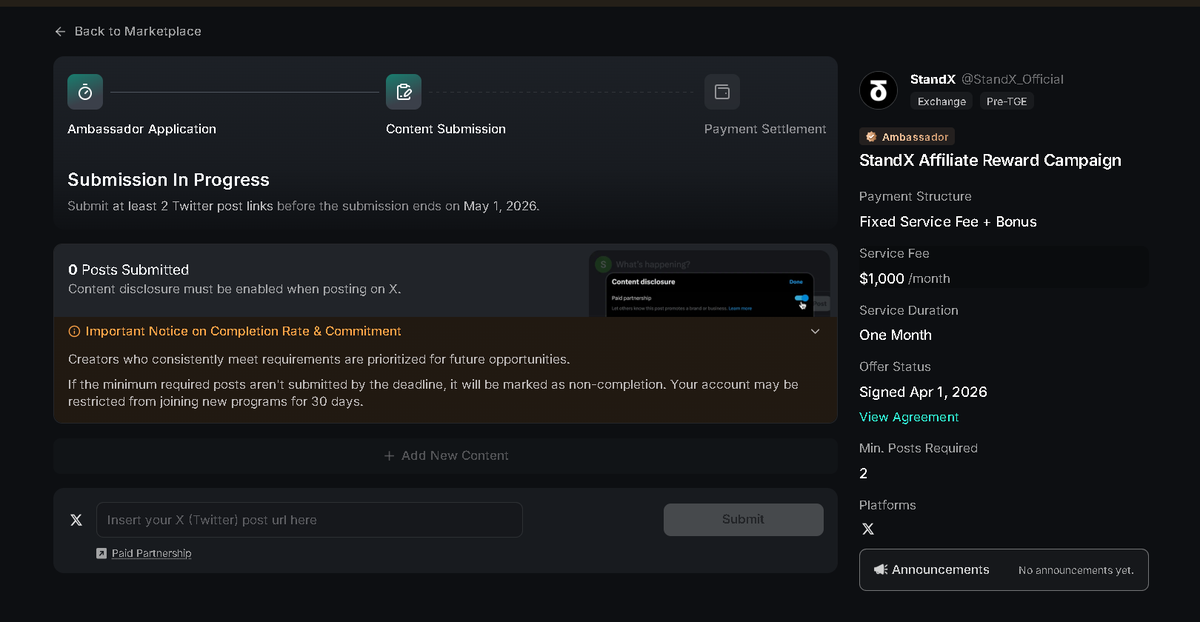Screen dimensions: 1200x622
Task: Click the Announcements megaphone icon
Action: click(x=880, y=570)
